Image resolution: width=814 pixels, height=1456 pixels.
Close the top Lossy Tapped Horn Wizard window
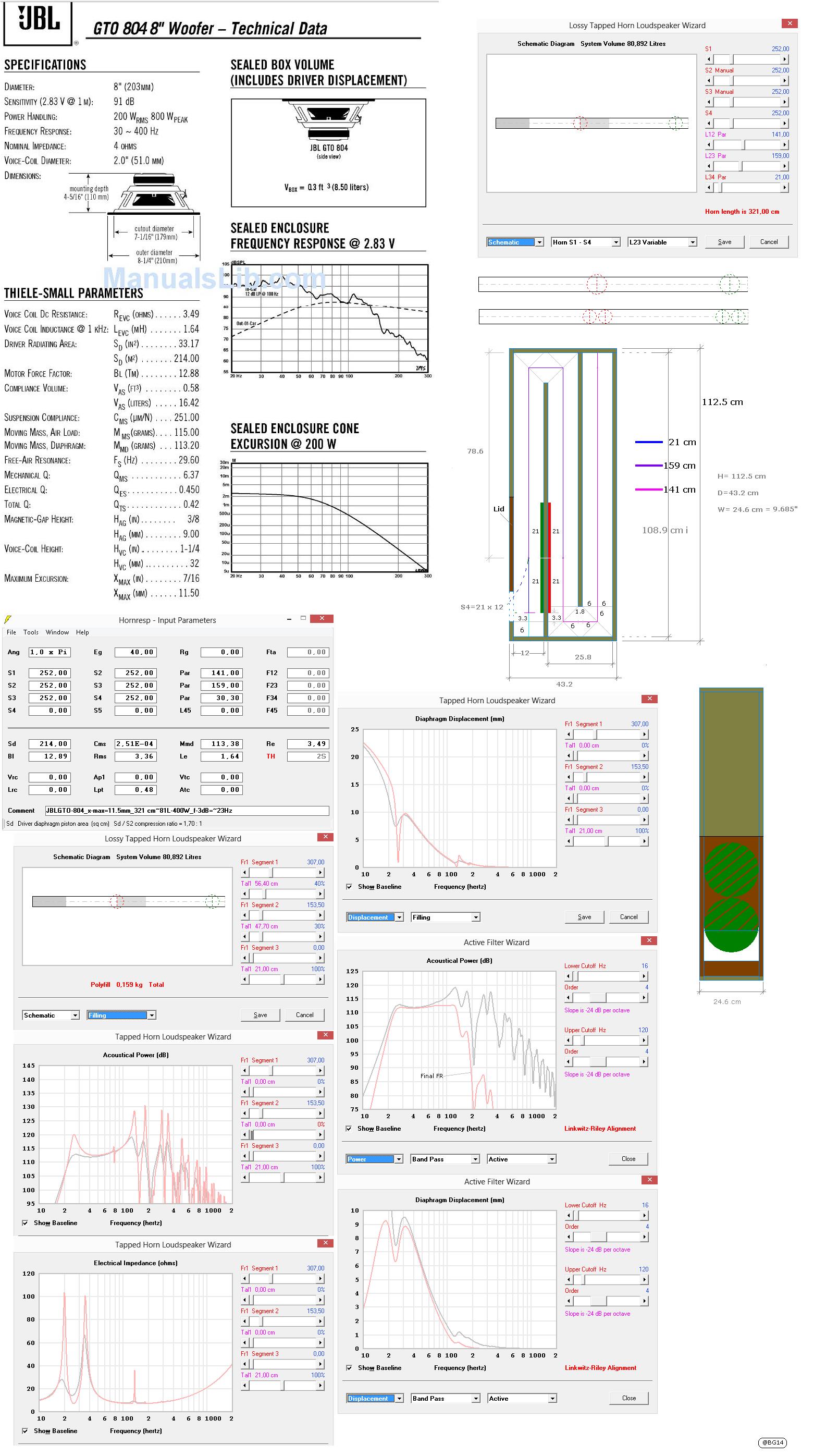pos(790,23)
